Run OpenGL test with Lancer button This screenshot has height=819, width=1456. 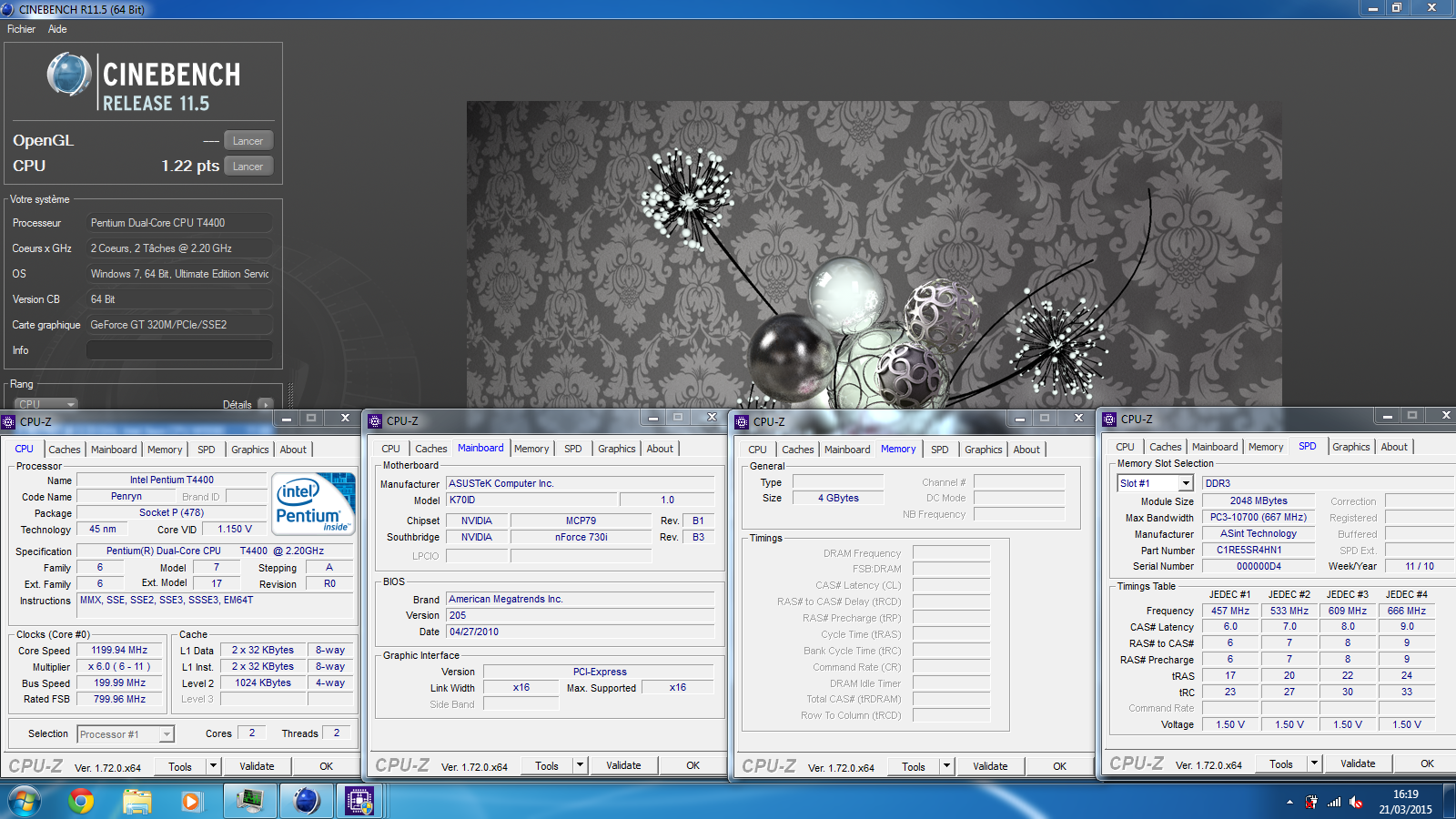248,141
